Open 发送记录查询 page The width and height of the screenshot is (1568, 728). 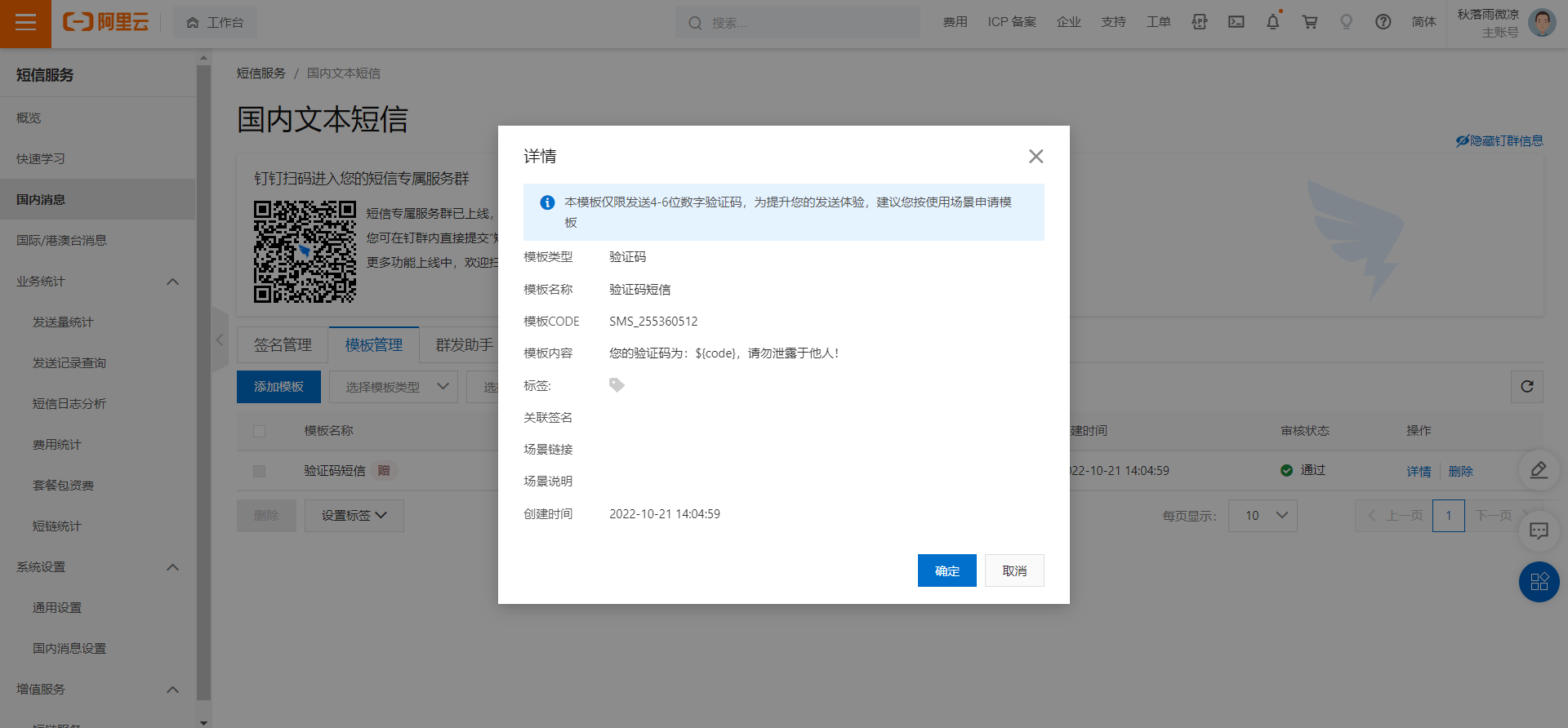point(69,362)
